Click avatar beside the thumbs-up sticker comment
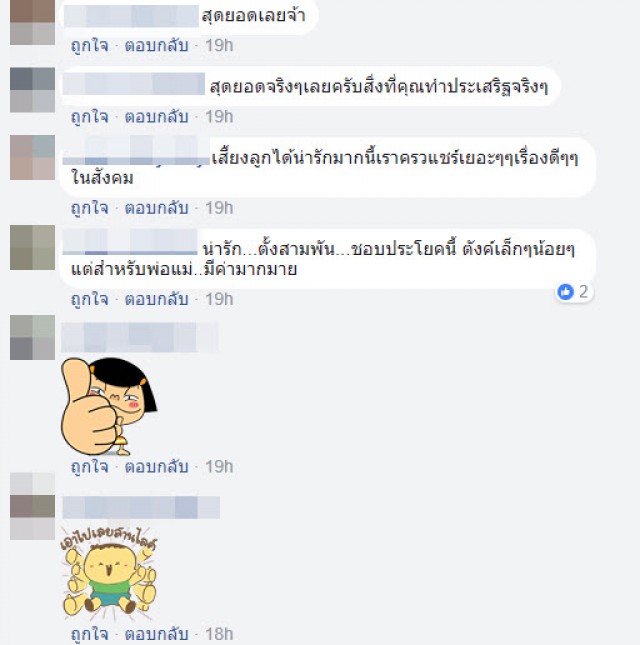The height and width of the screenshot is (645, 640). pos(32,338)
